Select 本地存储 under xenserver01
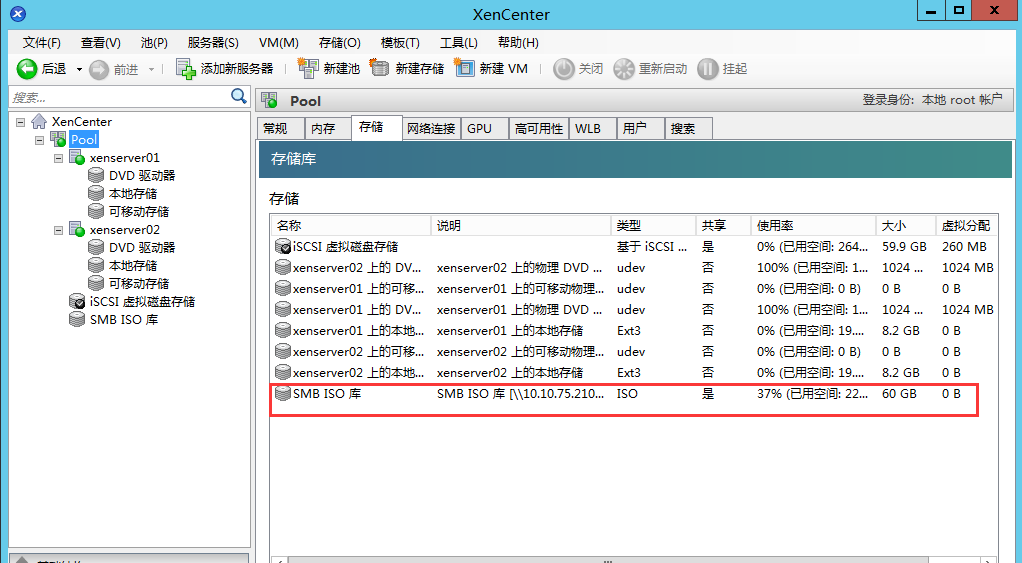Viewport: 1022px width, 563px height. pos(133,194)
